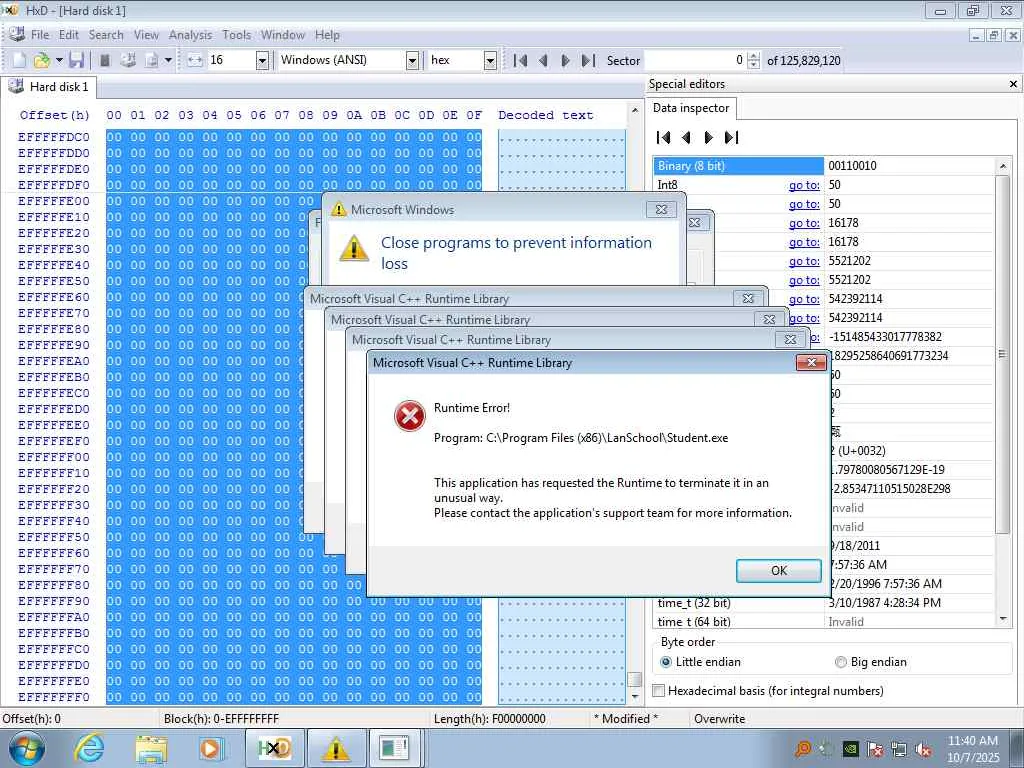Viewport: 1024px width, 768px height.
Task: Data inspector: go to next byte icon
Action: coord(709,137)
